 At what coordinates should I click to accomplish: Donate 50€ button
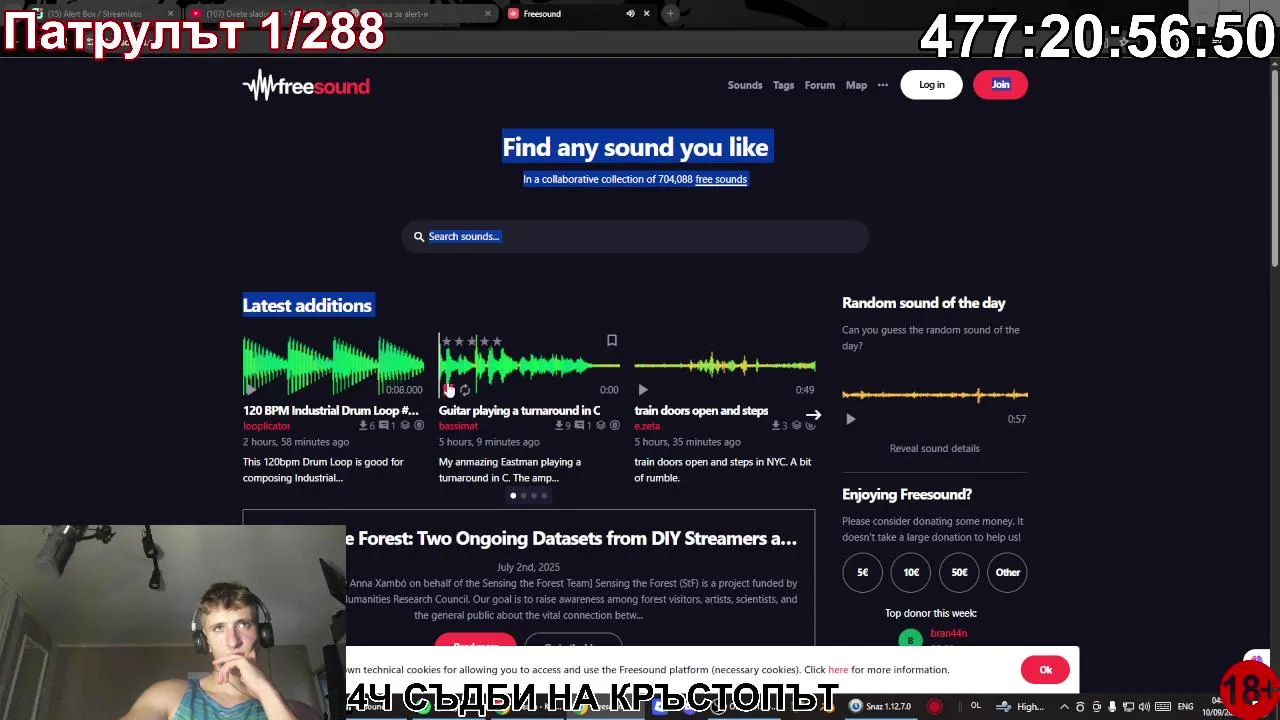click(x=959, y=572)
